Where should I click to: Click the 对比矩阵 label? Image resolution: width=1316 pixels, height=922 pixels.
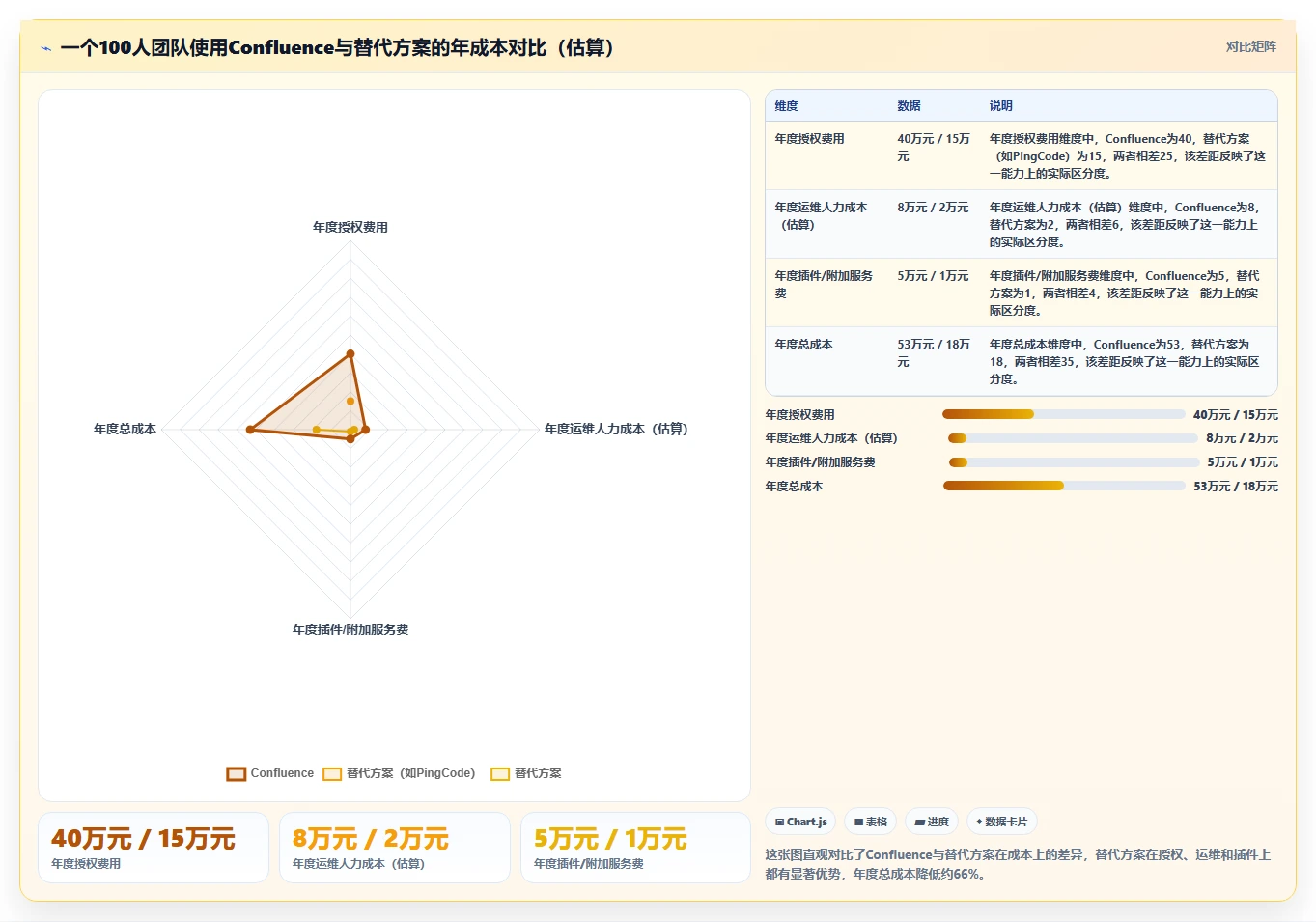point(1251,46)
